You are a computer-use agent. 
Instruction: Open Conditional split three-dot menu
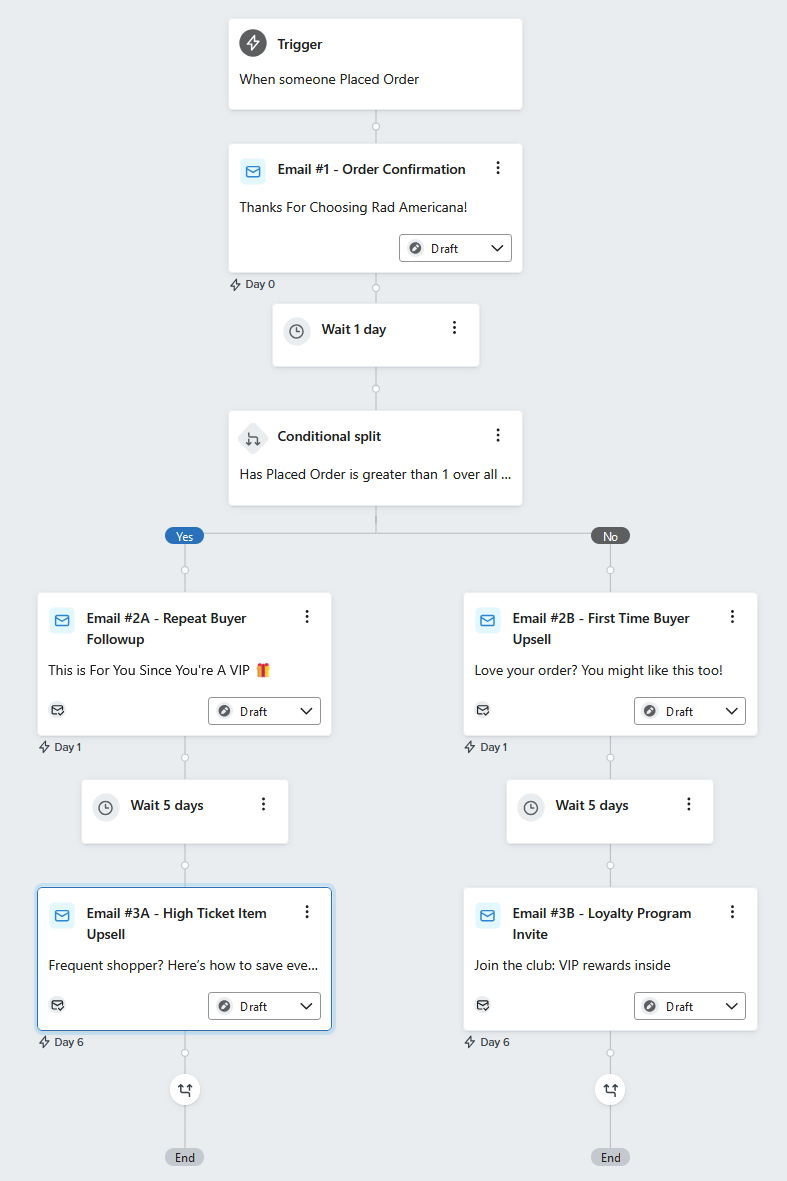[498, 435]
